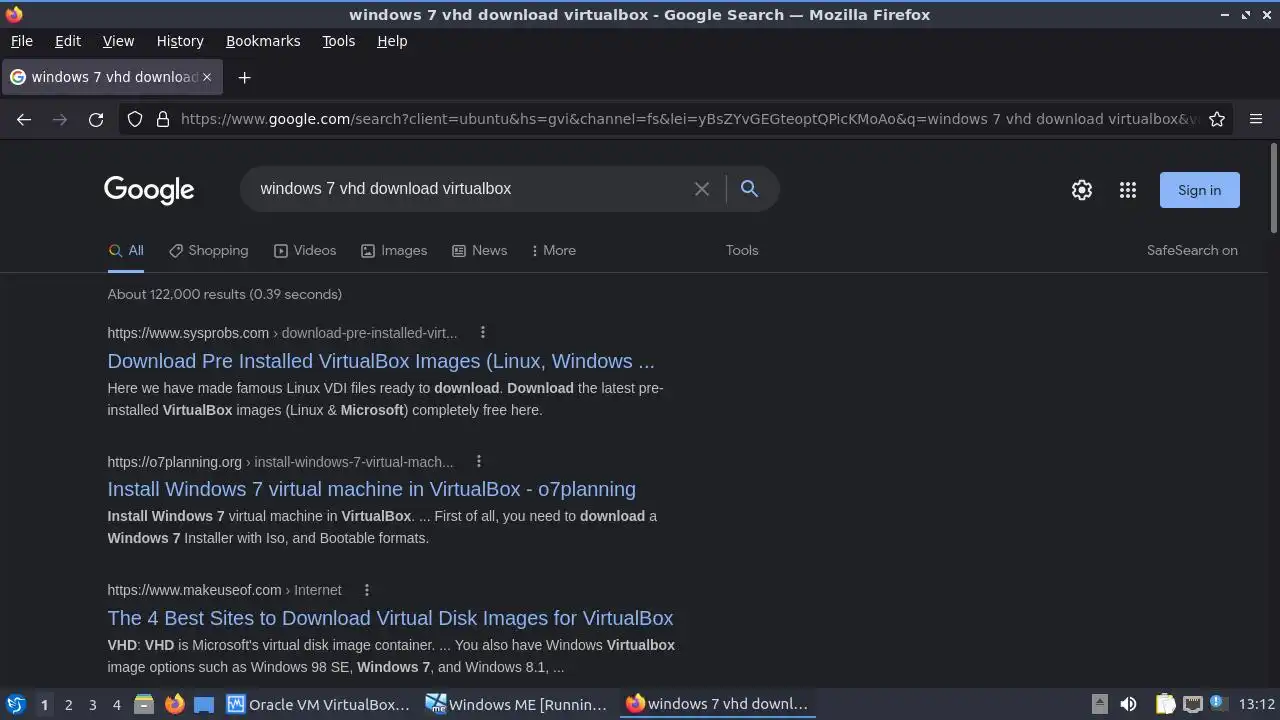Open the Help menu
Viewport: 1280px width, 720px height.
coord(392,41)
